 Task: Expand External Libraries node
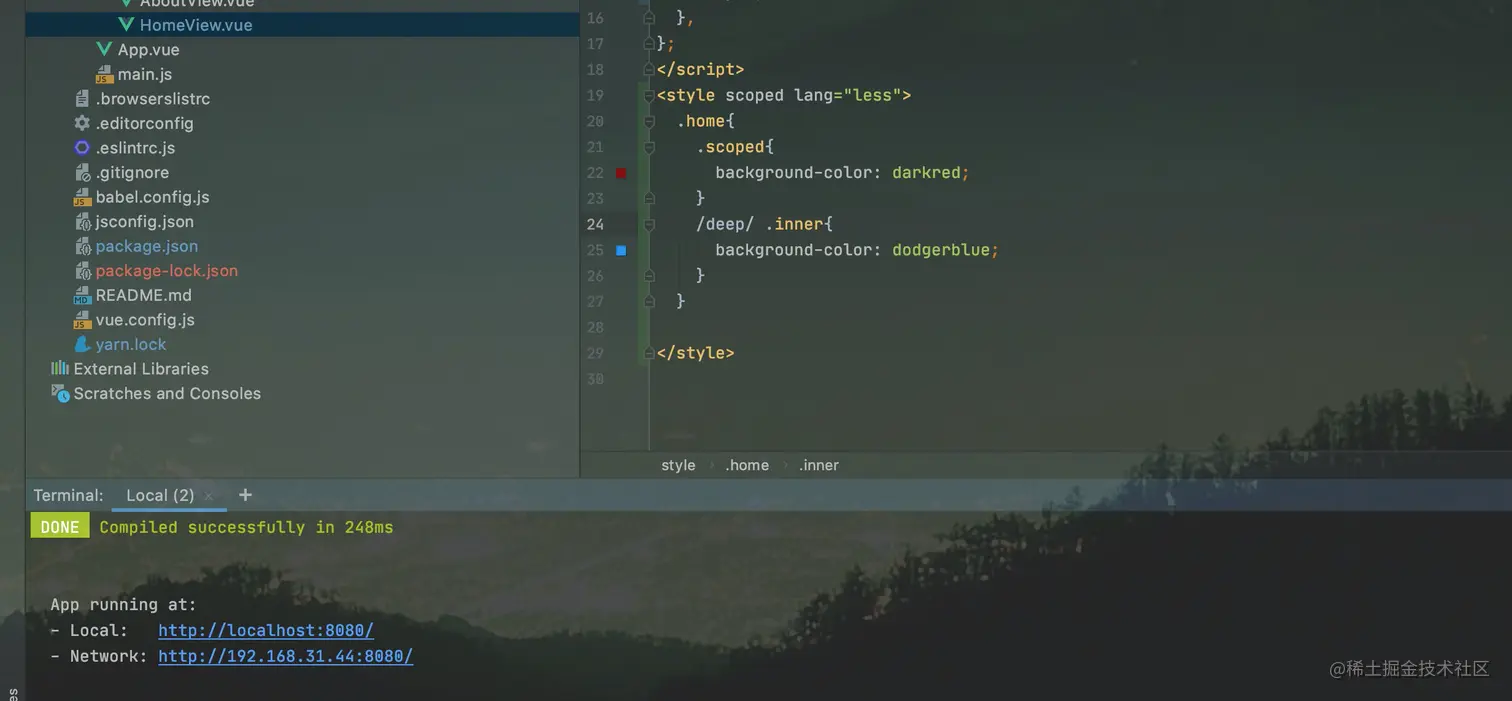pos(141,369)
